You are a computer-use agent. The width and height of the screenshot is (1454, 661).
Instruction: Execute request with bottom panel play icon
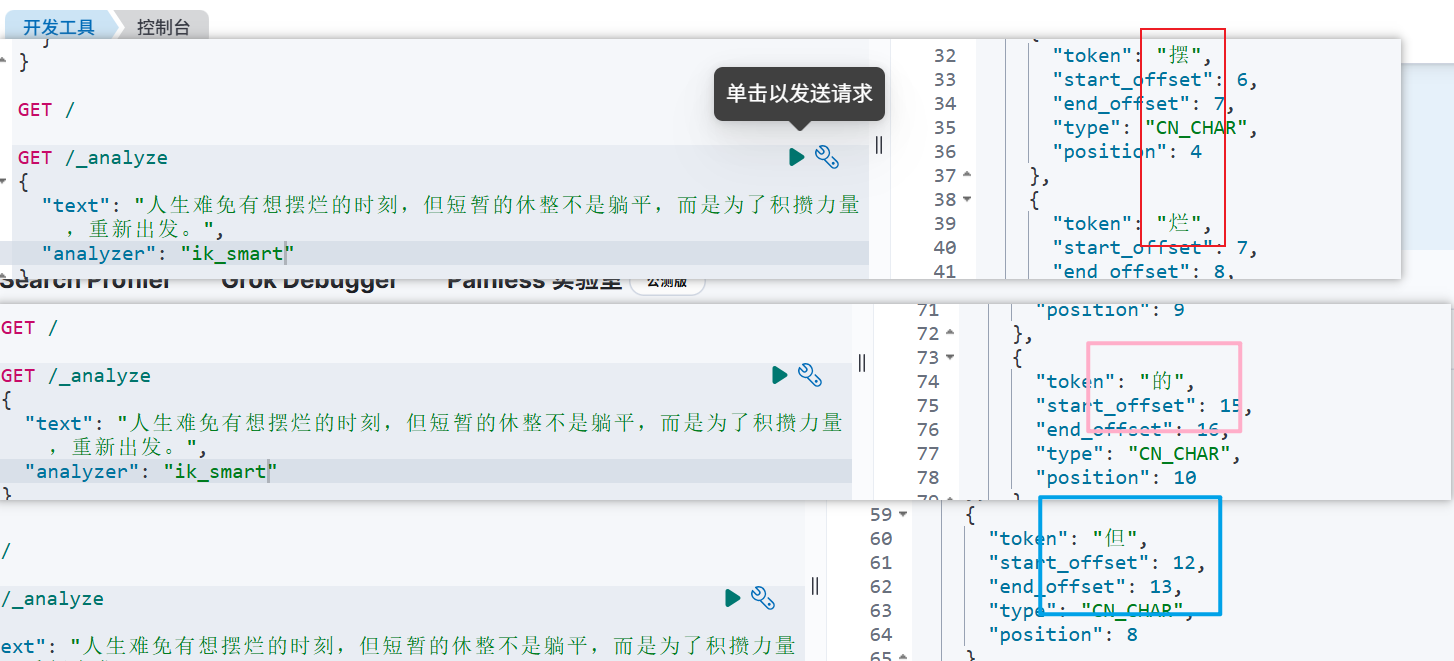tap(732, 598)
